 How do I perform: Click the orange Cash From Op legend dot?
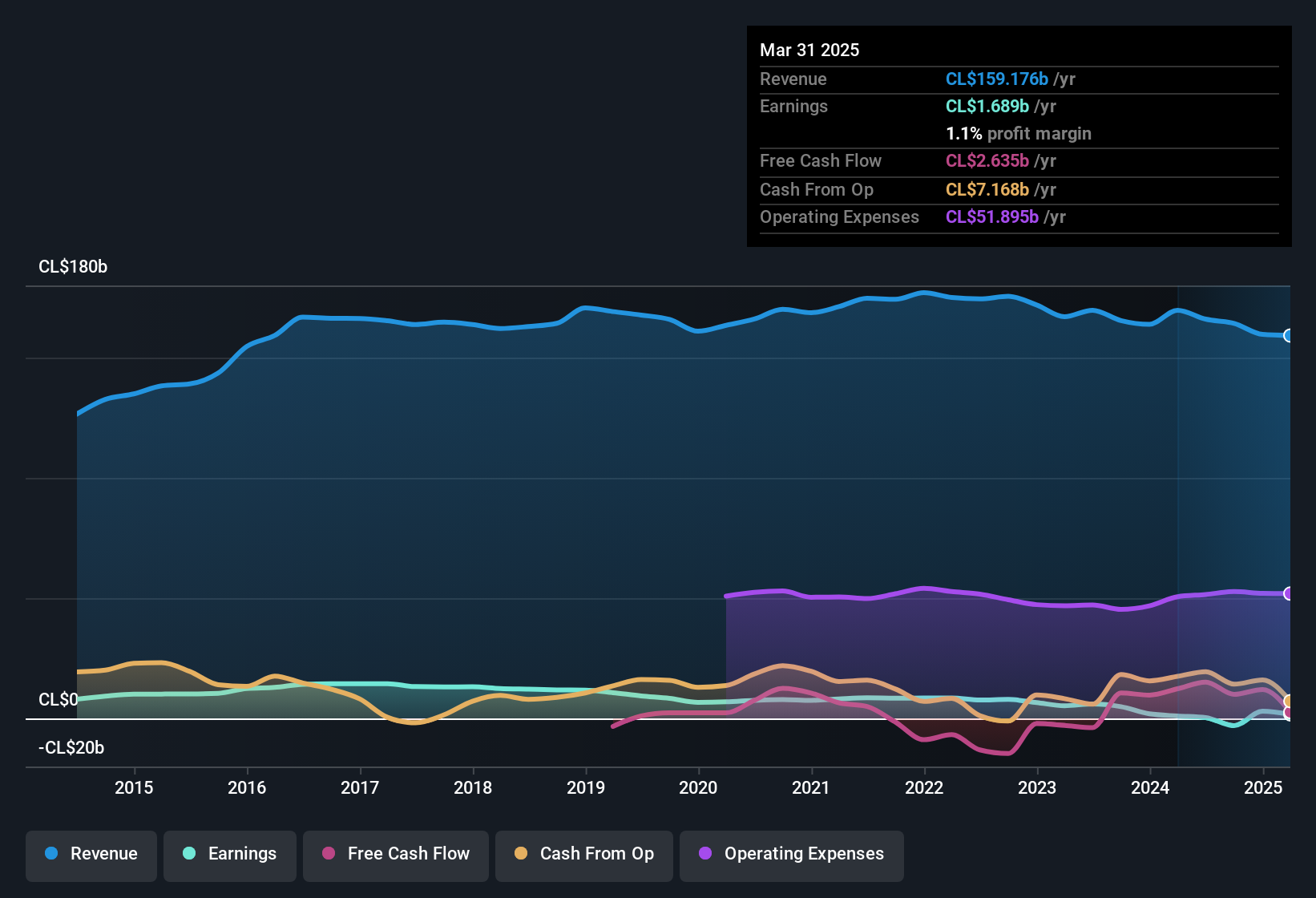520,854
